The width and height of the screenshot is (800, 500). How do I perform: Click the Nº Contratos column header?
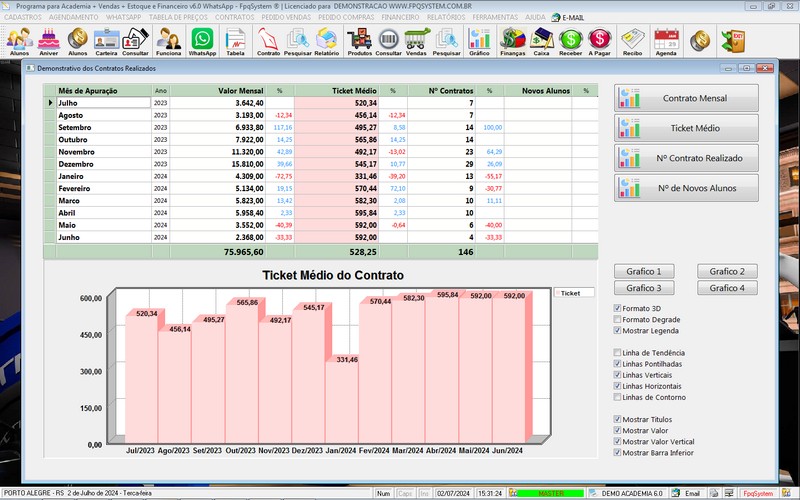tap(441, 90)
